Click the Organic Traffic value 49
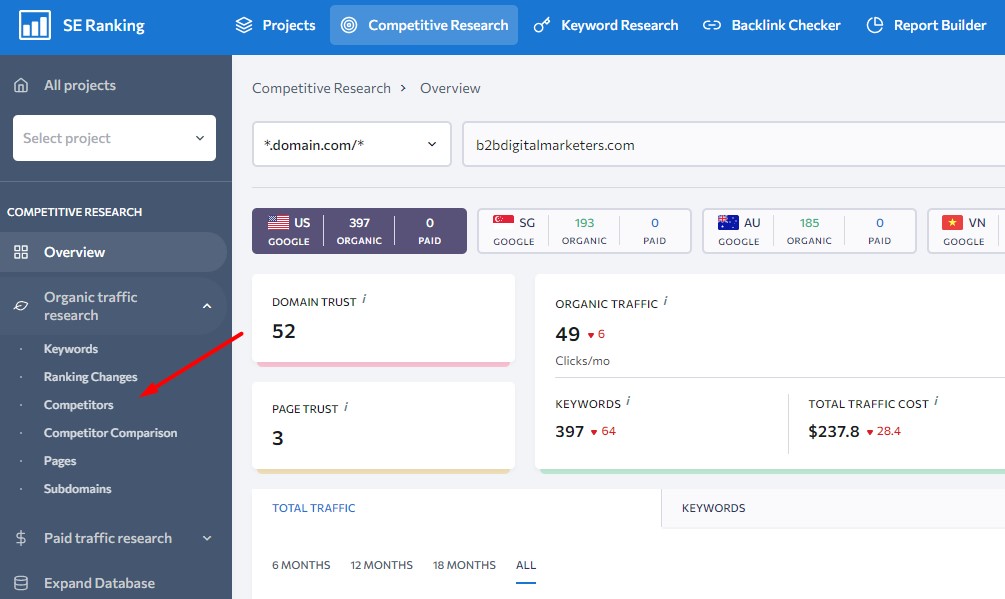 [567, 334]
